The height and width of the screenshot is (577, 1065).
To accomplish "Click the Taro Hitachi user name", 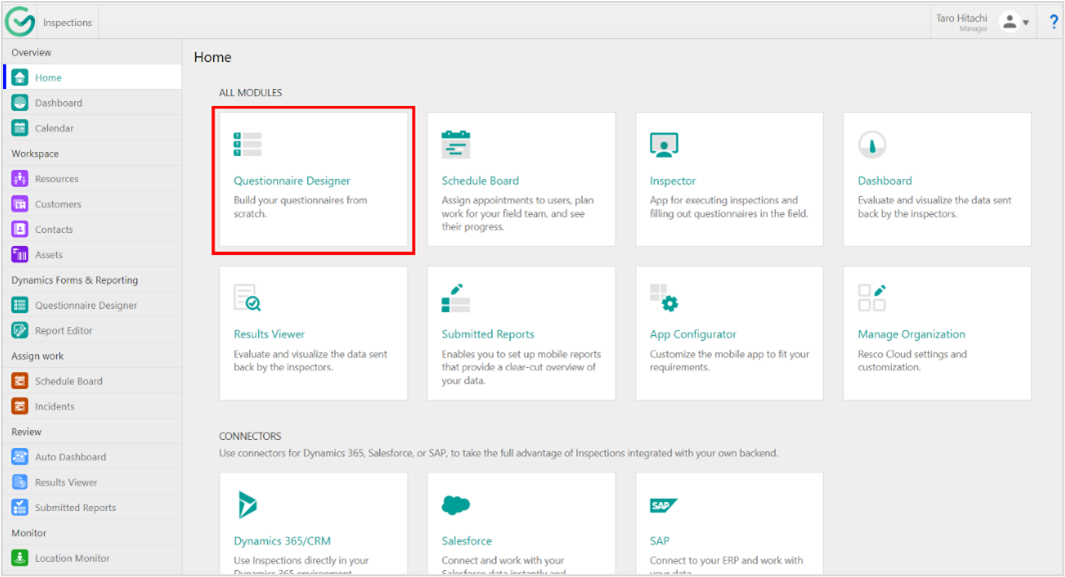I will tap(962, 18).
